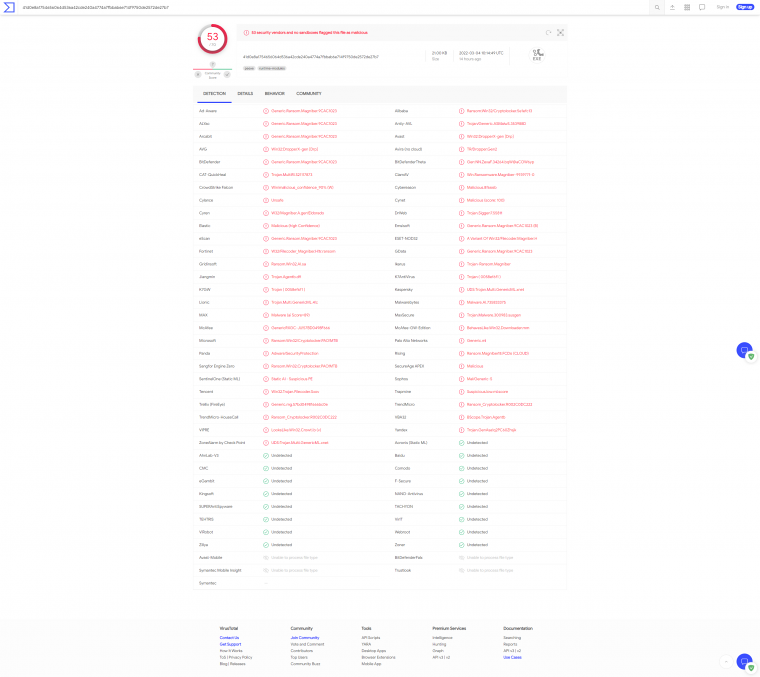Click the Searching documentation link
The height and width of the screenshot is (677, 760).
pos(512,638)
